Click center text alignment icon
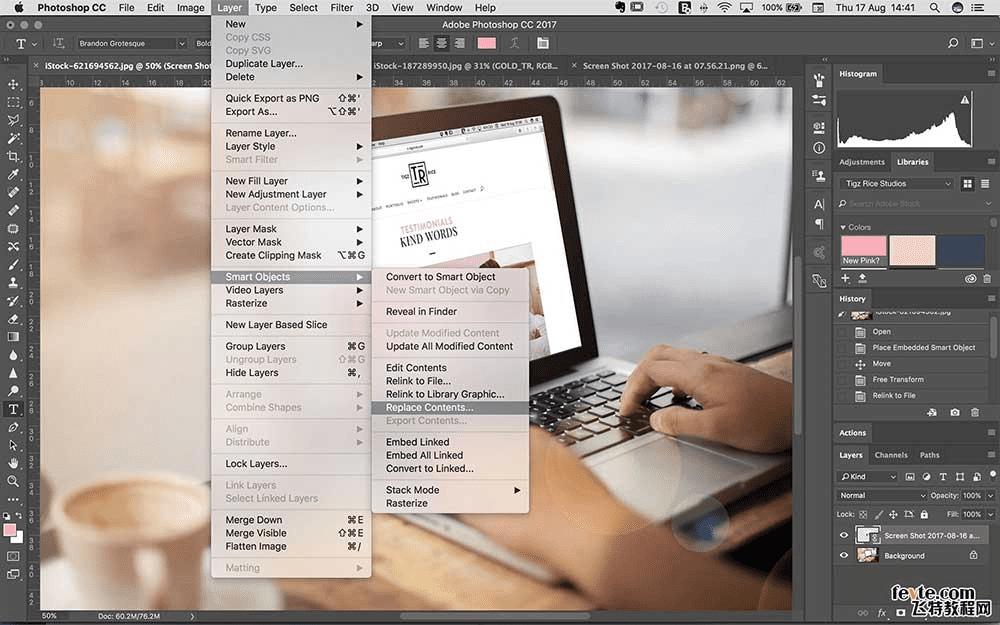 point(439,44)
